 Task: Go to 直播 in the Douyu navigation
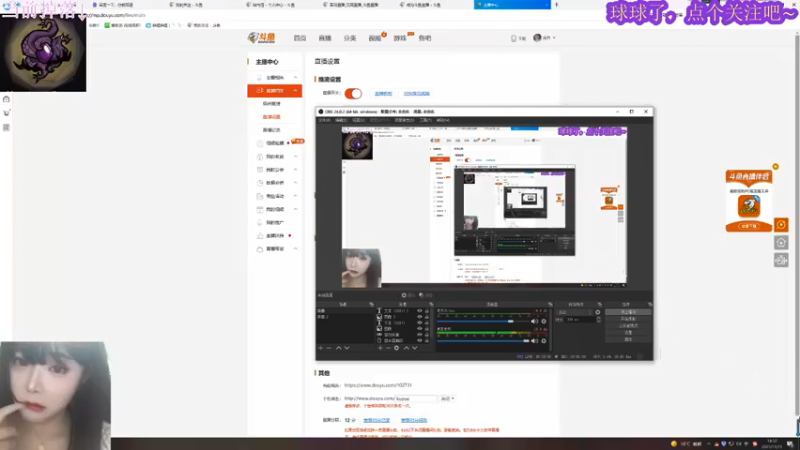coord(324,38)
